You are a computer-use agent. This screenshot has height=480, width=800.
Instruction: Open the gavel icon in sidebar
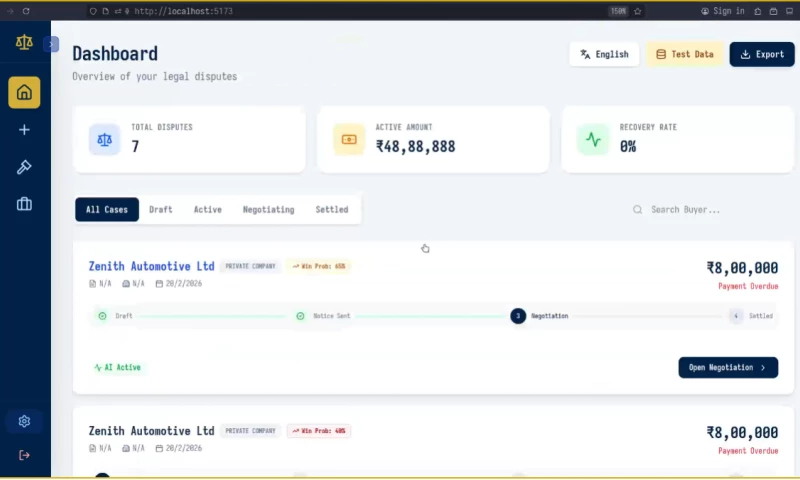[x=24, y=167]
